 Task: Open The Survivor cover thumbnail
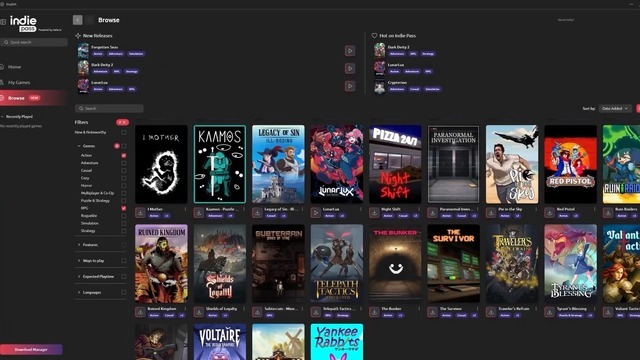[453, 263]
